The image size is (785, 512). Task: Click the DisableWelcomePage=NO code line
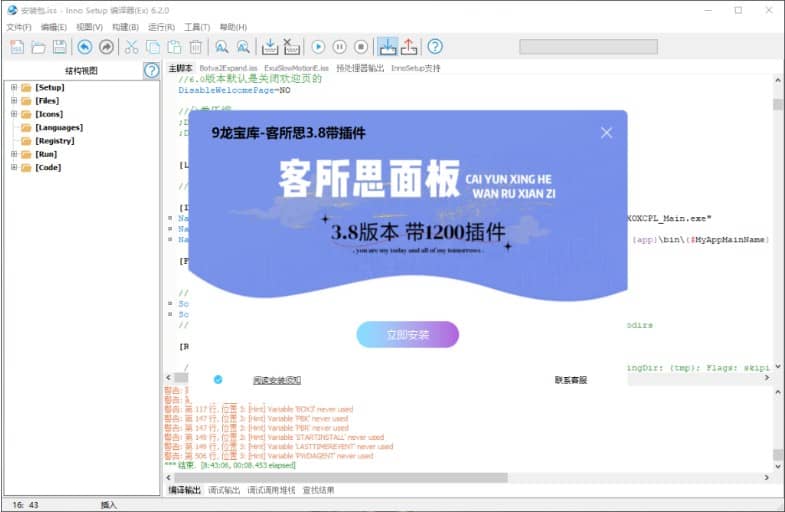(x=234, y=90)
